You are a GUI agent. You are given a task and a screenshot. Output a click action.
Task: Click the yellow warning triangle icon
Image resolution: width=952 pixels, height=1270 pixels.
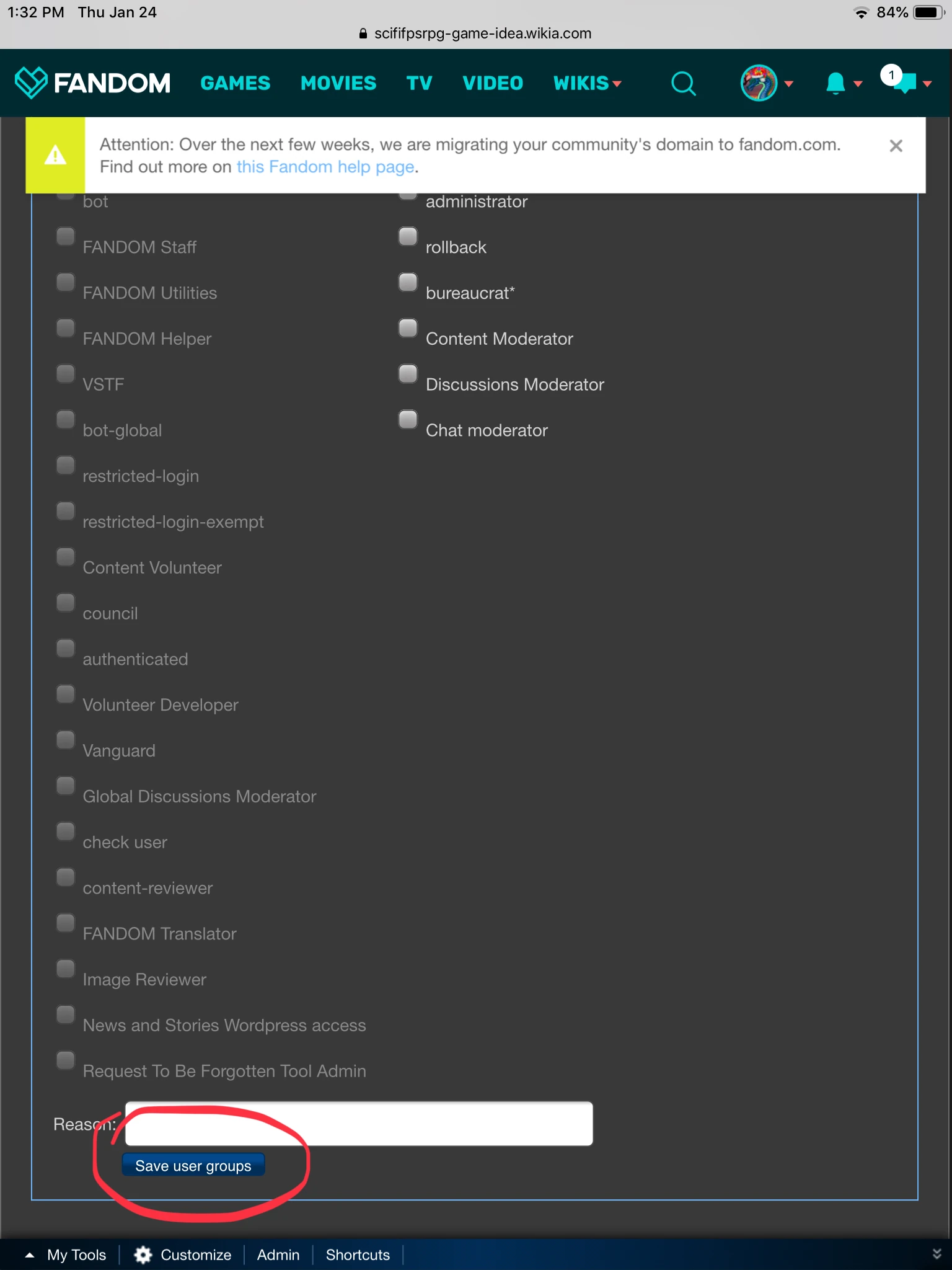point(55,155)
